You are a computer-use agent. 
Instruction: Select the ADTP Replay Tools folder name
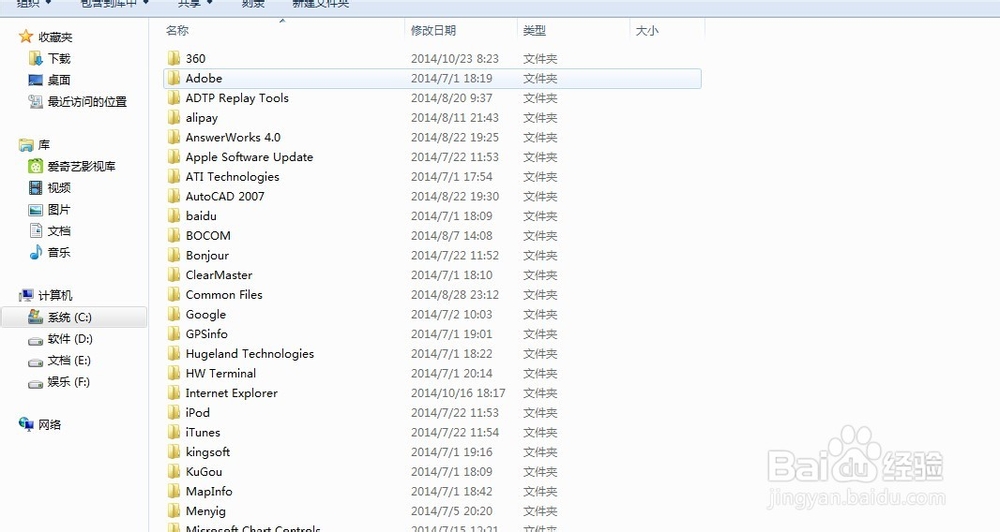tap(237, 98)
